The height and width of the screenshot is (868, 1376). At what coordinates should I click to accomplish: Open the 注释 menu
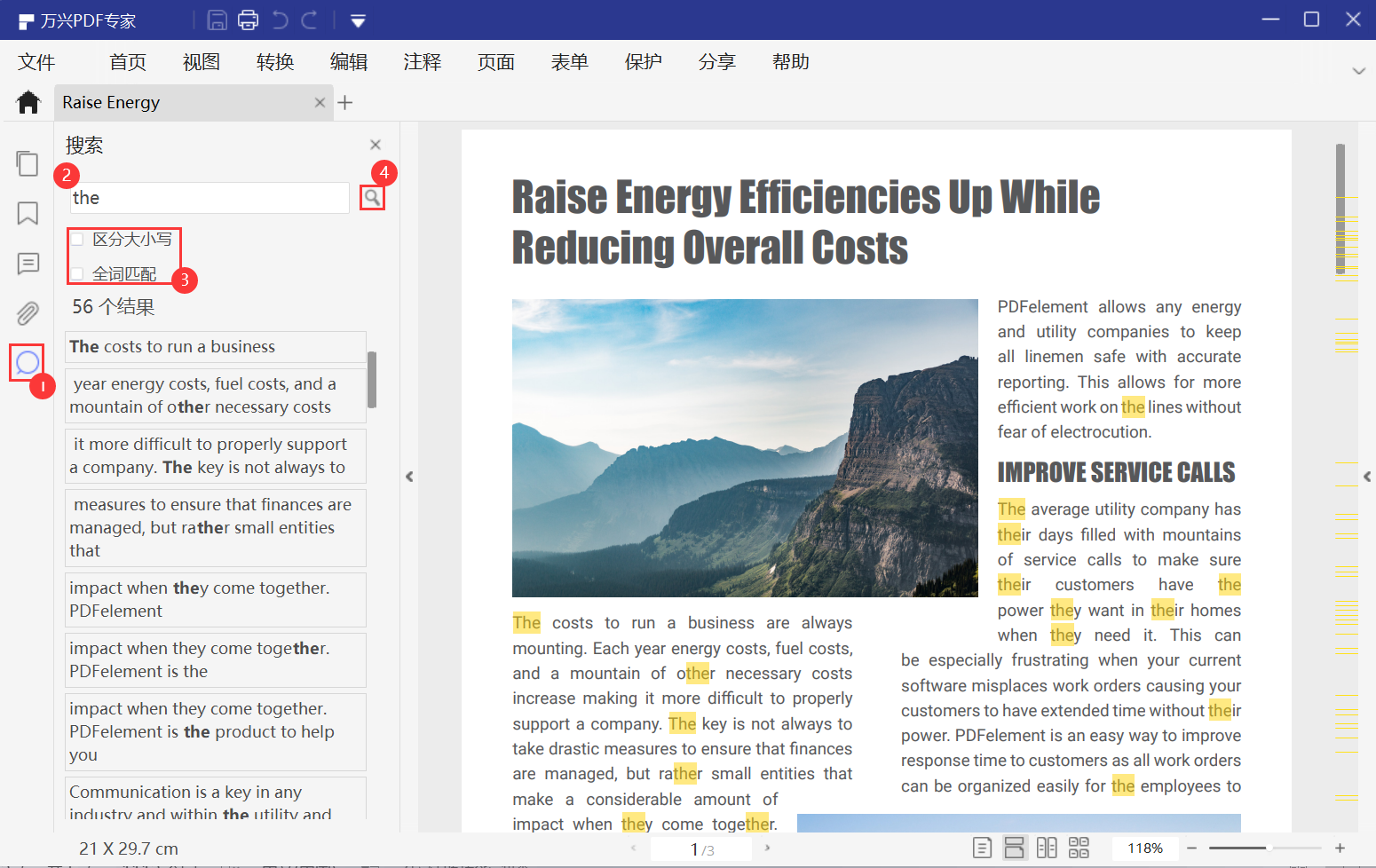[x=422, y=62]
